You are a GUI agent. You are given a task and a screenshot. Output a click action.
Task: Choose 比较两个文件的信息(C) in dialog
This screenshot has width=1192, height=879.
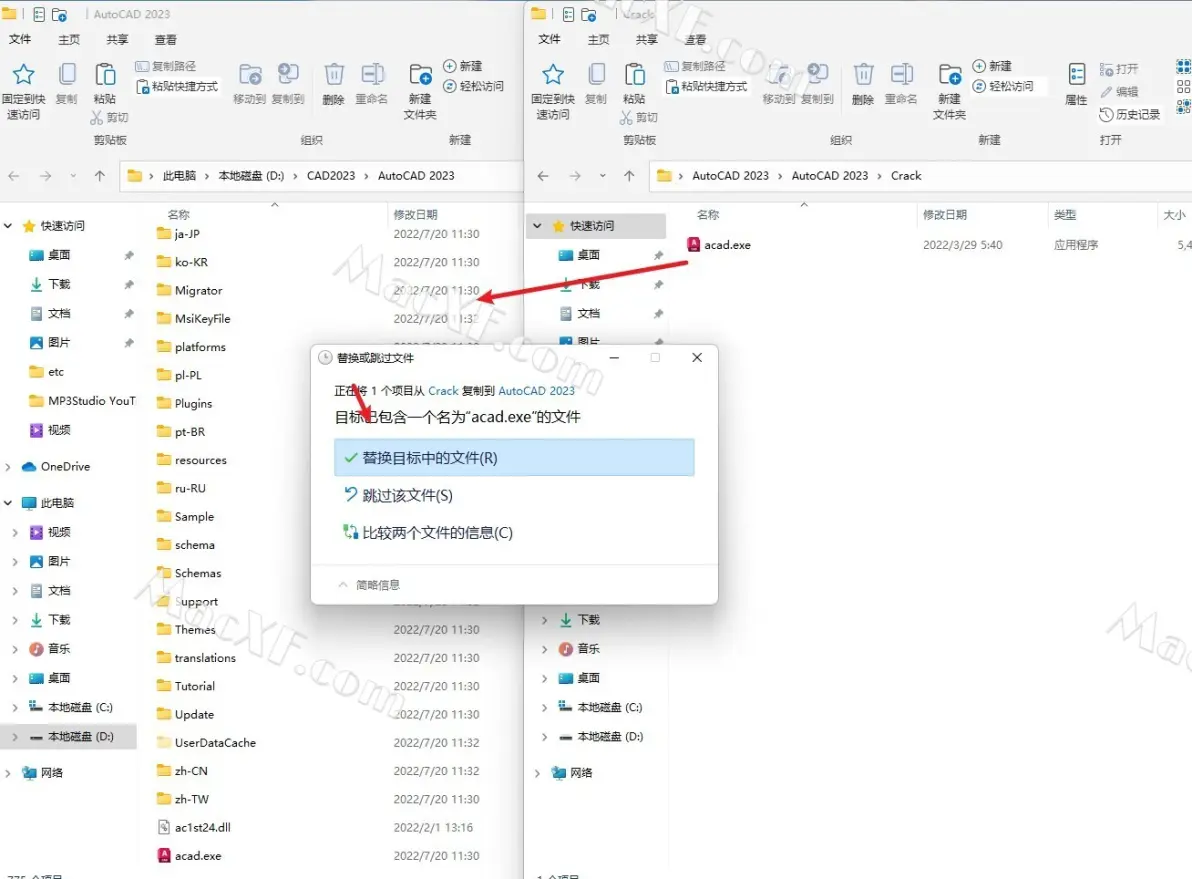click(x=514, y=533)
